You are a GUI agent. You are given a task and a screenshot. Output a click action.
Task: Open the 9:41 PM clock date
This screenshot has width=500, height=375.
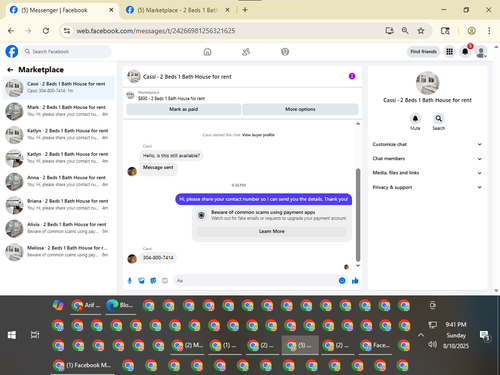(x=456, y=335)
